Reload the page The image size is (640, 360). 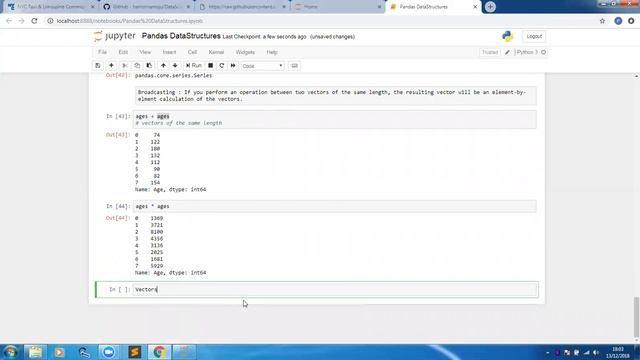34,21
